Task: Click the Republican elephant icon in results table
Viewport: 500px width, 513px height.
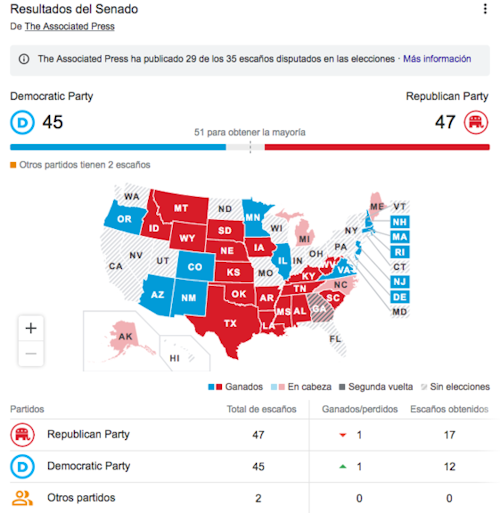Action: point(22,435)
